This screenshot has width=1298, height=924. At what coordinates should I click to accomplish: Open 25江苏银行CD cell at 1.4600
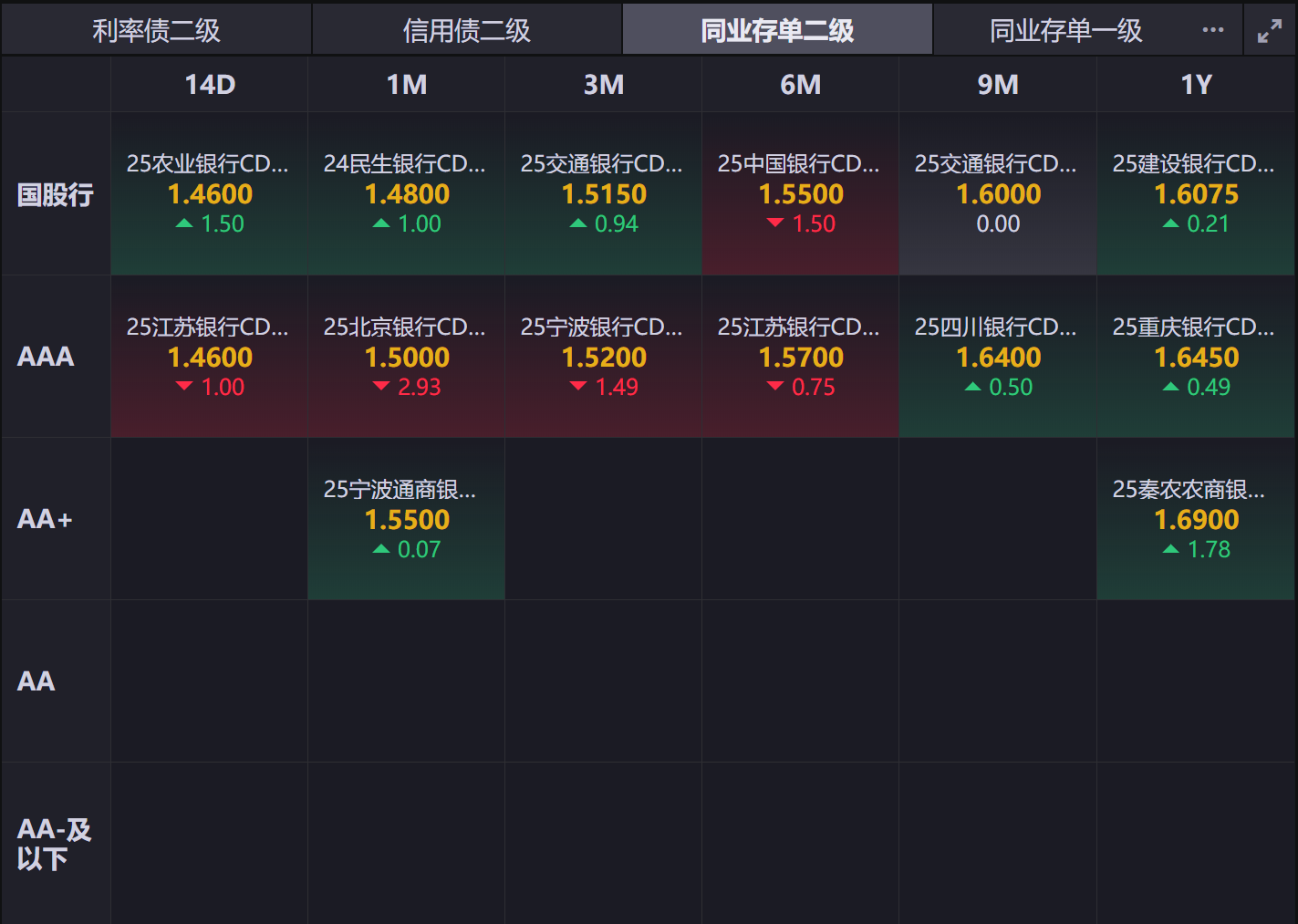pos(210,357)
